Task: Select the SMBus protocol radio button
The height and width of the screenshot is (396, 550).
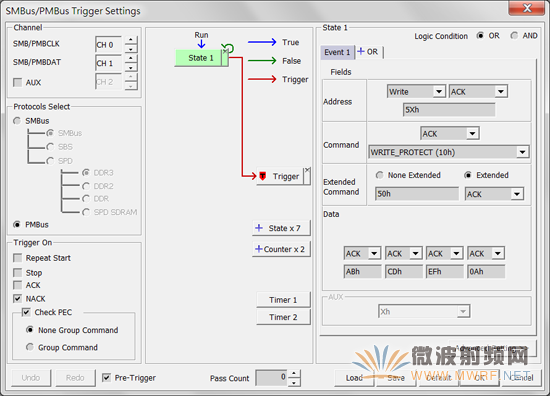Action: pyautogui.click(x=17, y=121)
